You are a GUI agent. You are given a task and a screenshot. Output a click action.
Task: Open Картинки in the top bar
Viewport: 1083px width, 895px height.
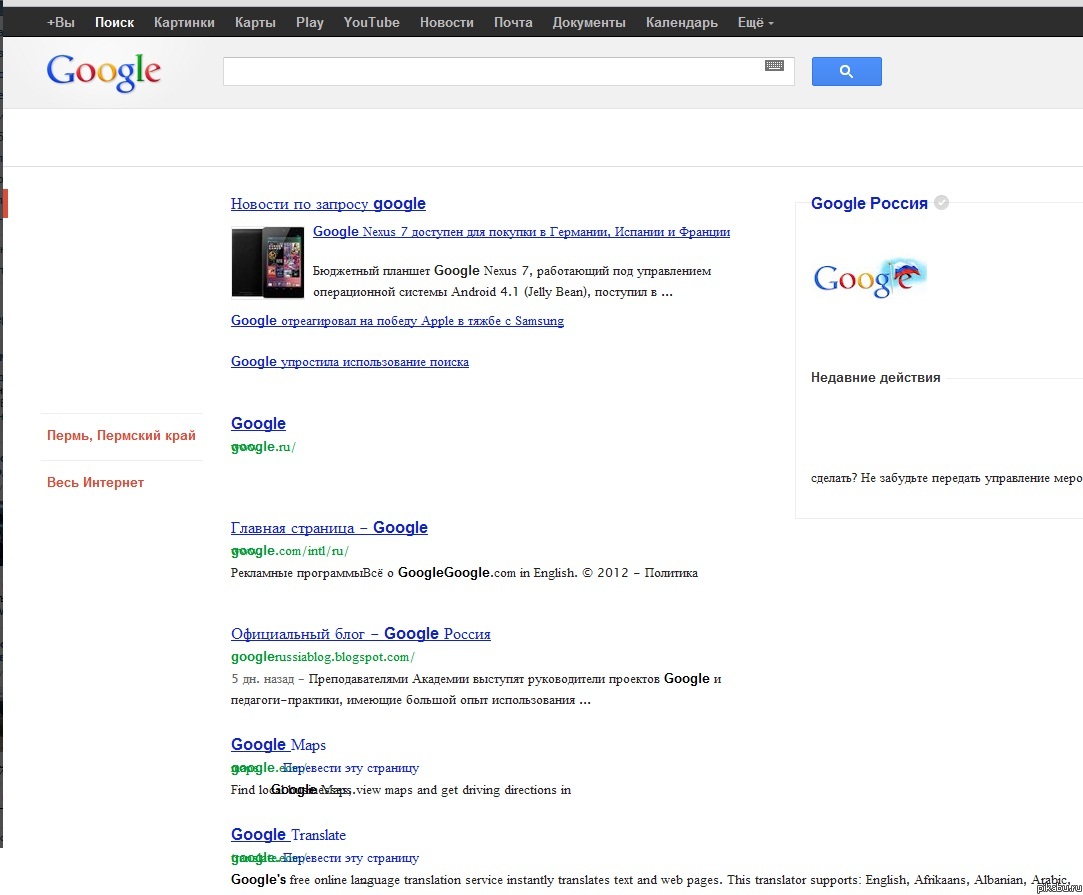click(184, 22)
